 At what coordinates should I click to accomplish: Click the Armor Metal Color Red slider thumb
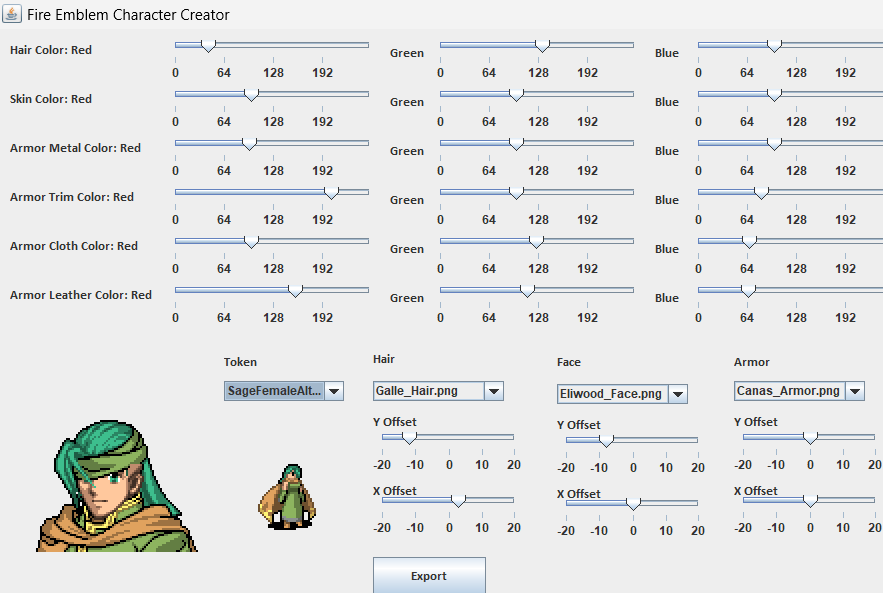tap(249, 144)
